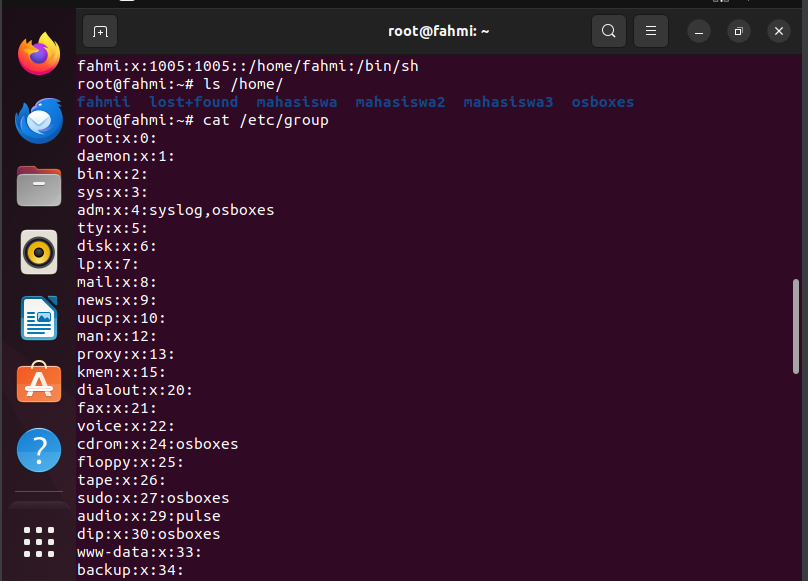Screen dimensions: 808x581
Task: Open the Files manager in the dock
Action: click(39, 186)
